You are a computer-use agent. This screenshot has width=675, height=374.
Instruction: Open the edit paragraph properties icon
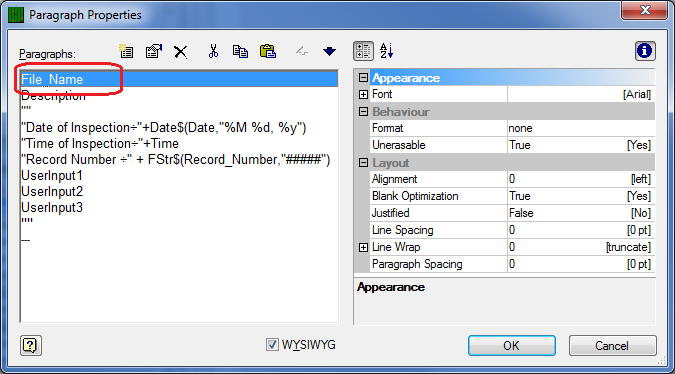154,52
